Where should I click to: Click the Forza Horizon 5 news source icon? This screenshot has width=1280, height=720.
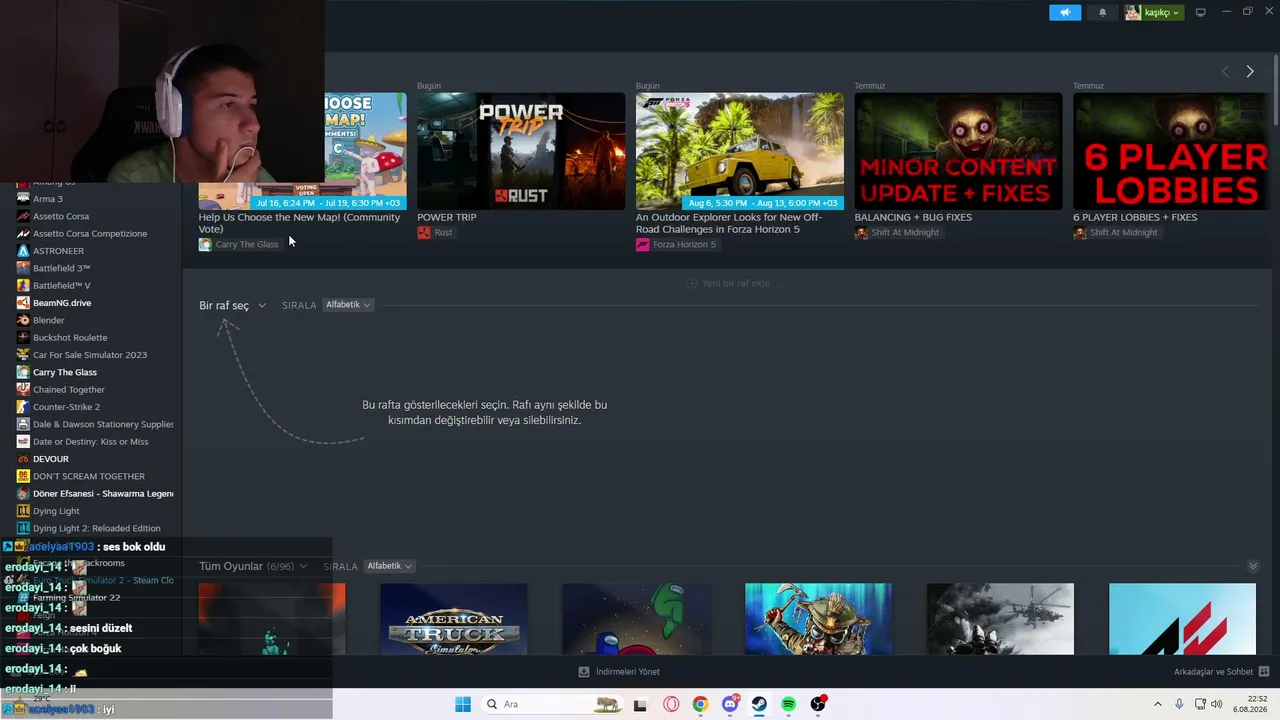pyautogui.click(x=643, y=245)
